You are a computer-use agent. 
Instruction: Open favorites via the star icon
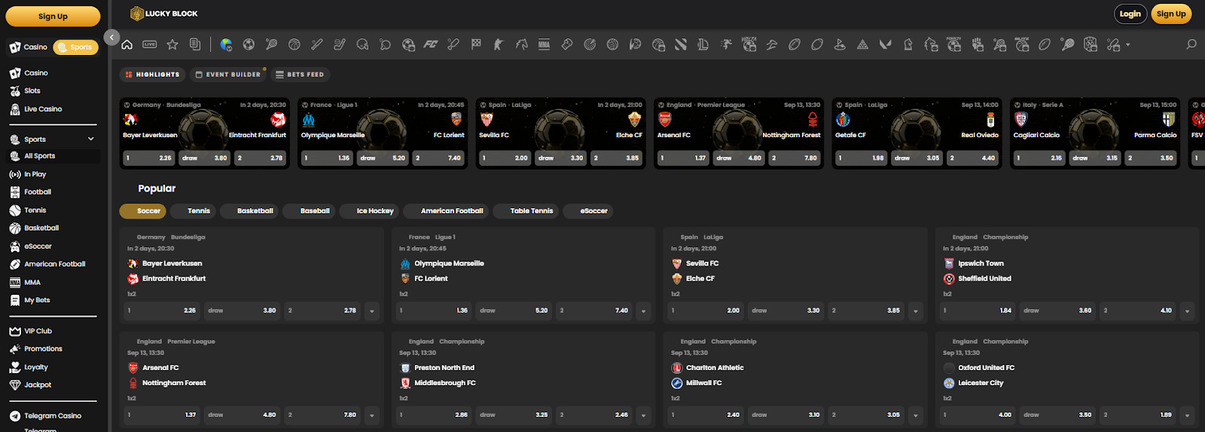click(172, 44)
